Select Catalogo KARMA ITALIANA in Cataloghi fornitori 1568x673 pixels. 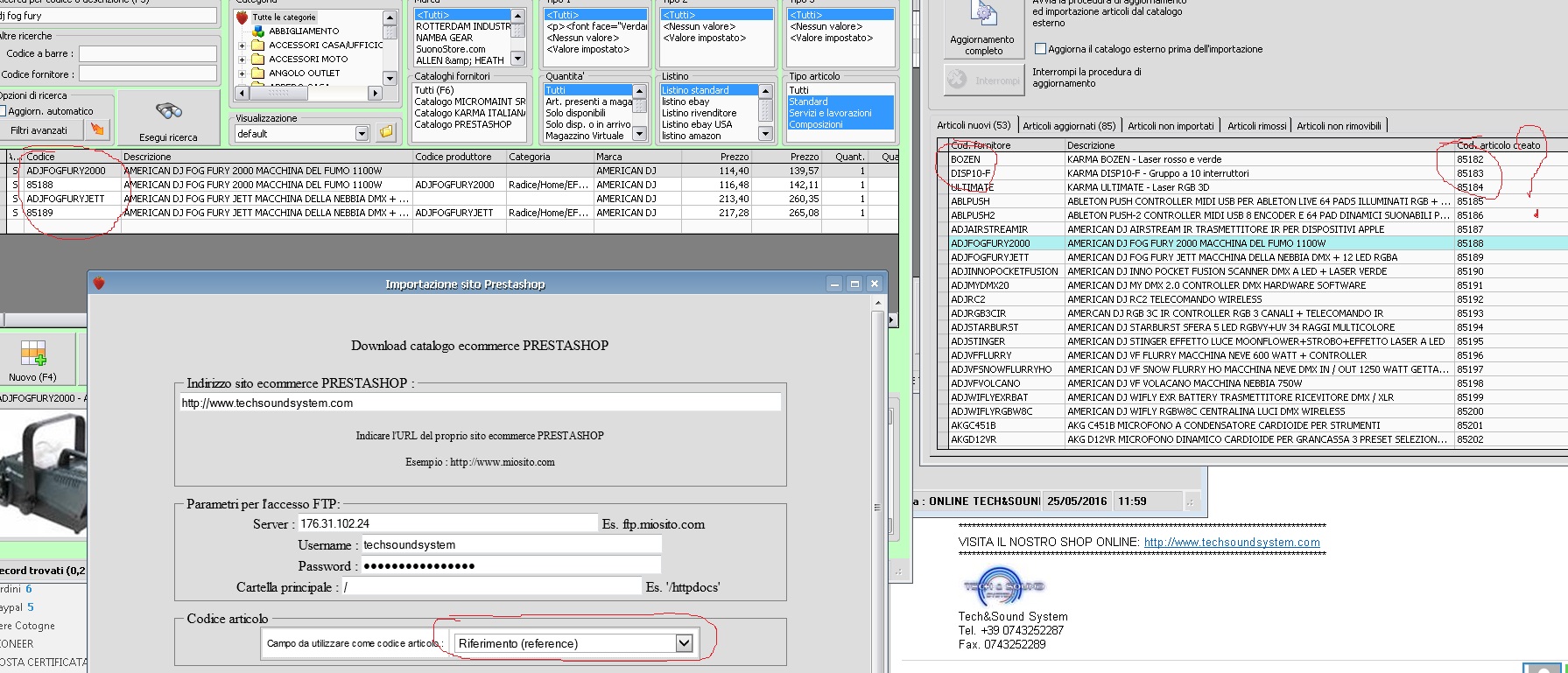[469, 113]
